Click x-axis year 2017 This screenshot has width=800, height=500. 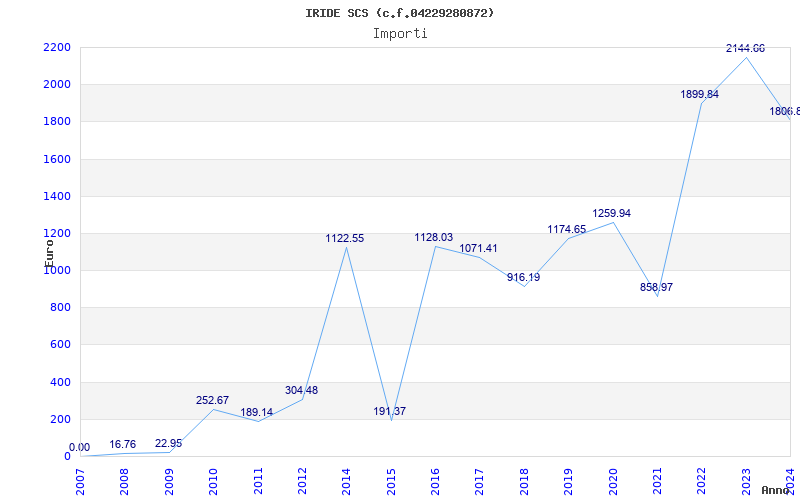[480, 482]
